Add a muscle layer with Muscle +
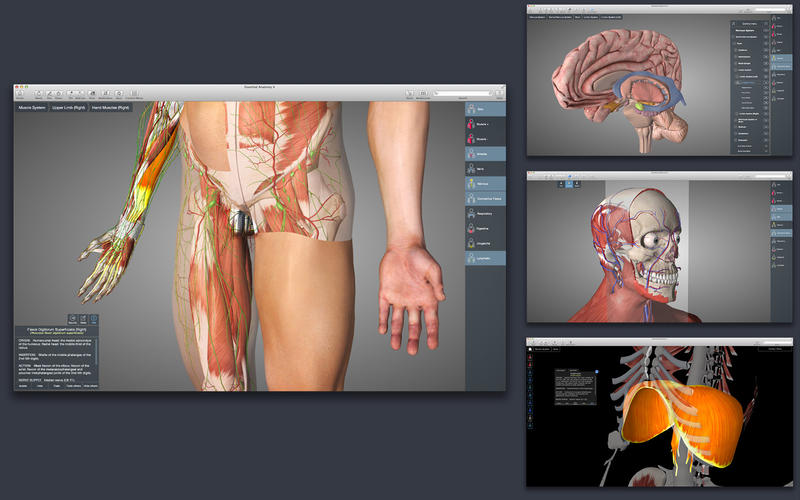This screenshot has height=500, width=800. (x=485, y=124)
